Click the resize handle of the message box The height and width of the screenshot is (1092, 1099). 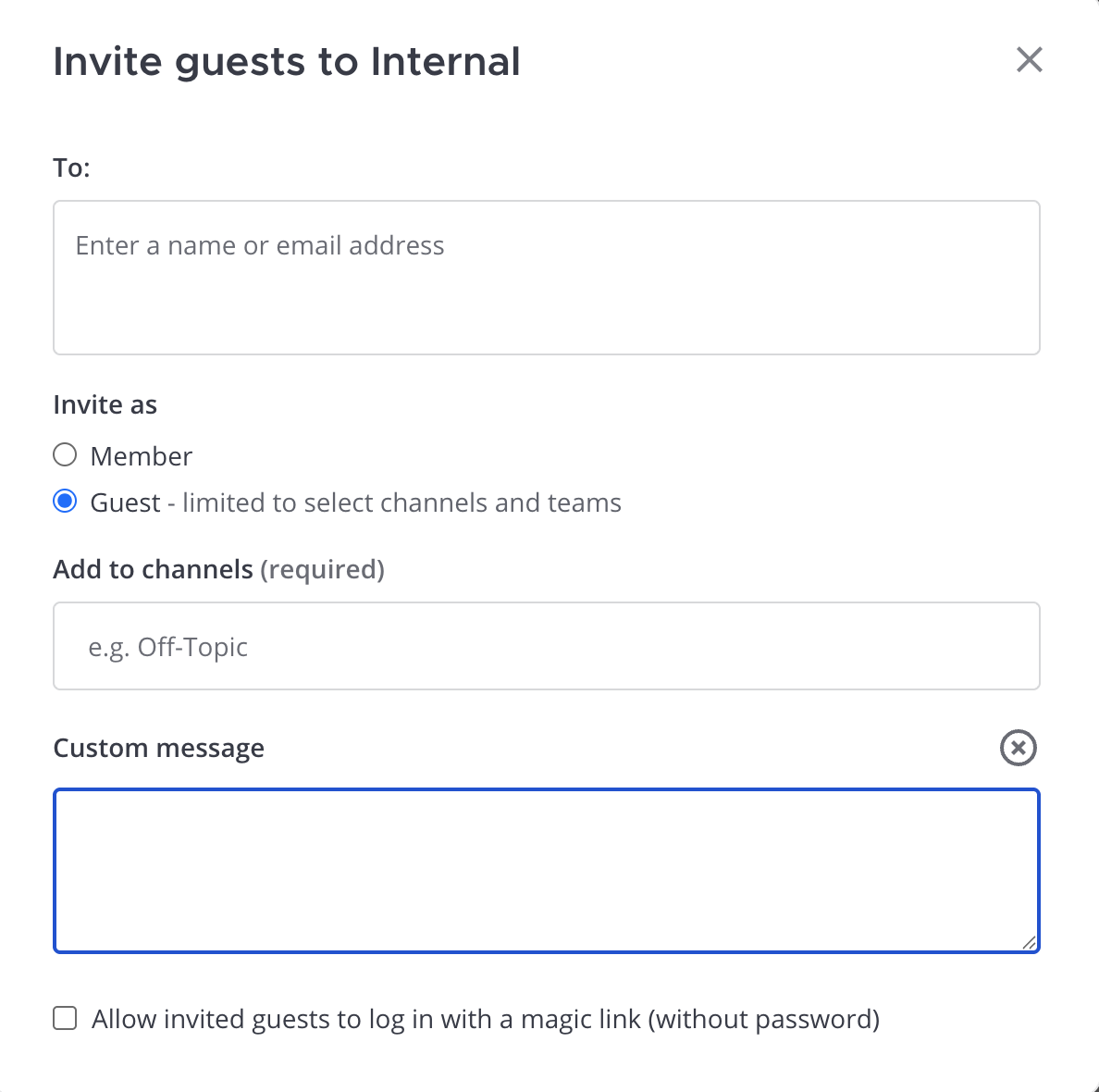(1030, 944)
